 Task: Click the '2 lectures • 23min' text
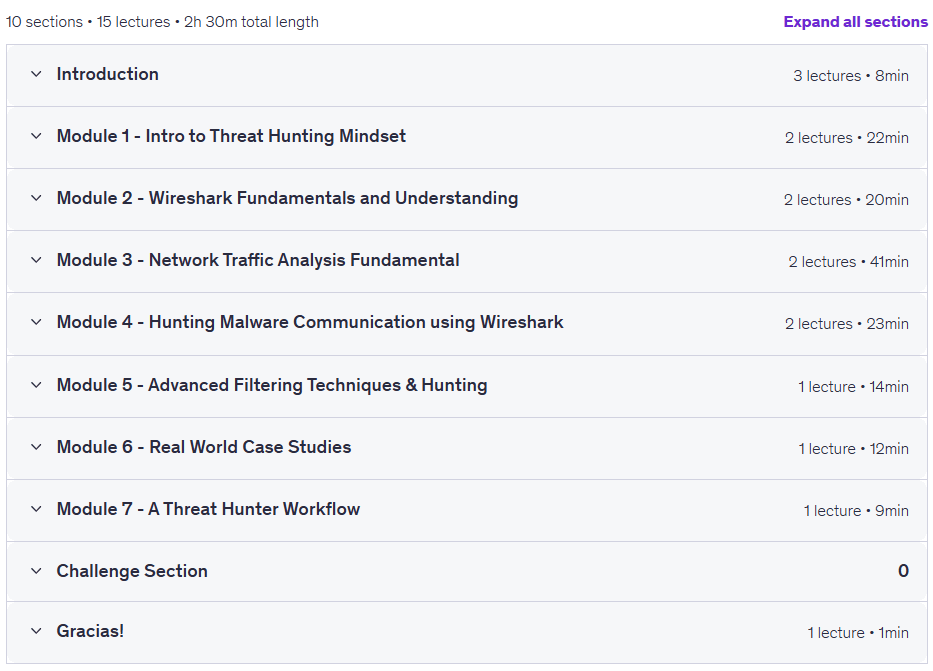[847, 324]
